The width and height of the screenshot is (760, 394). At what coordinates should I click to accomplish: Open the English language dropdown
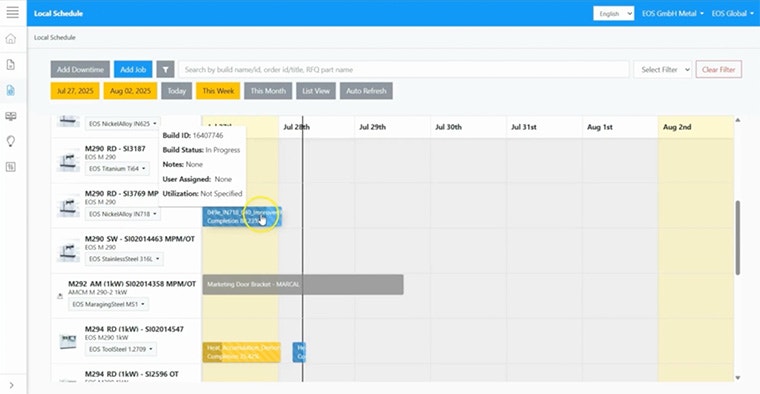pos(614,14)
